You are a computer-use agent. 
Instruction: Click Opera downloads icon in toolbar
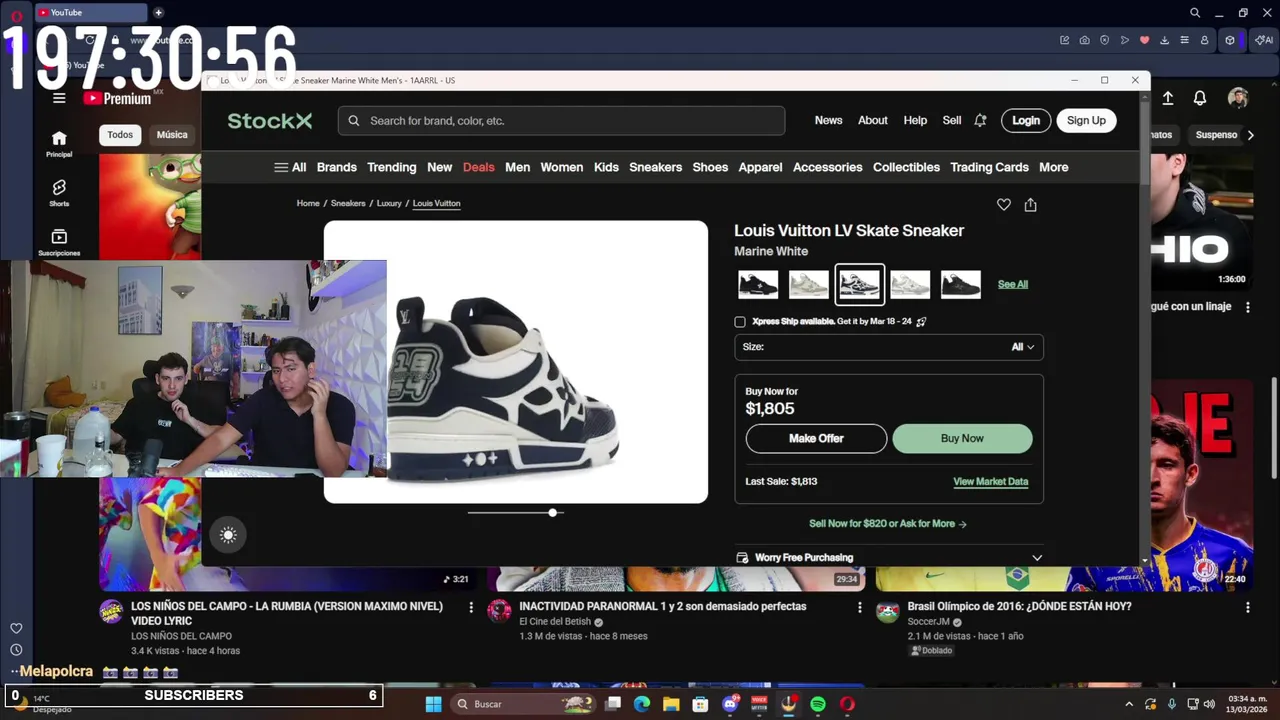(x=1165, y=40)
